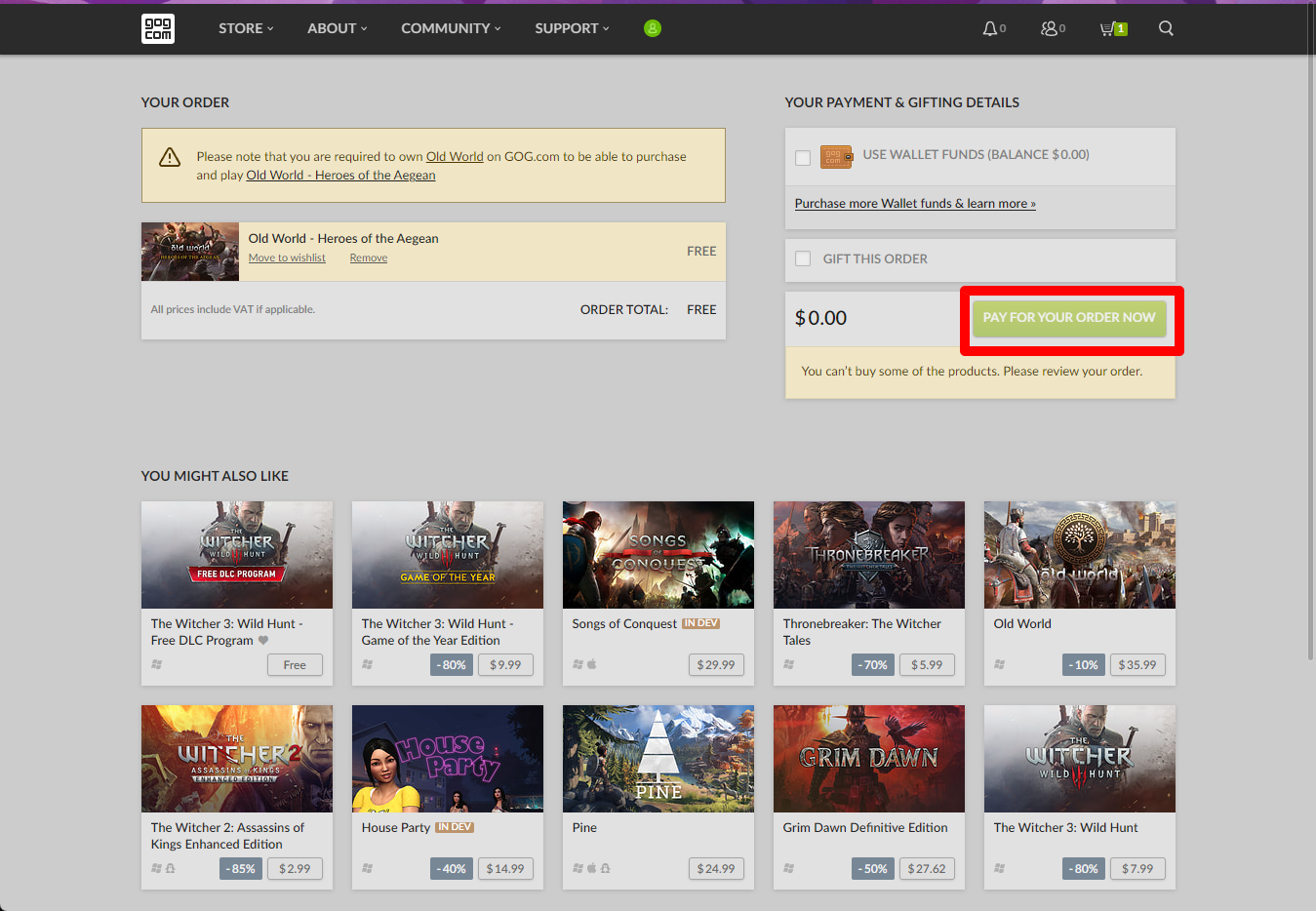Expand the SUPPORT dropdown menu
1316x911 pixels.
[572, 28]
